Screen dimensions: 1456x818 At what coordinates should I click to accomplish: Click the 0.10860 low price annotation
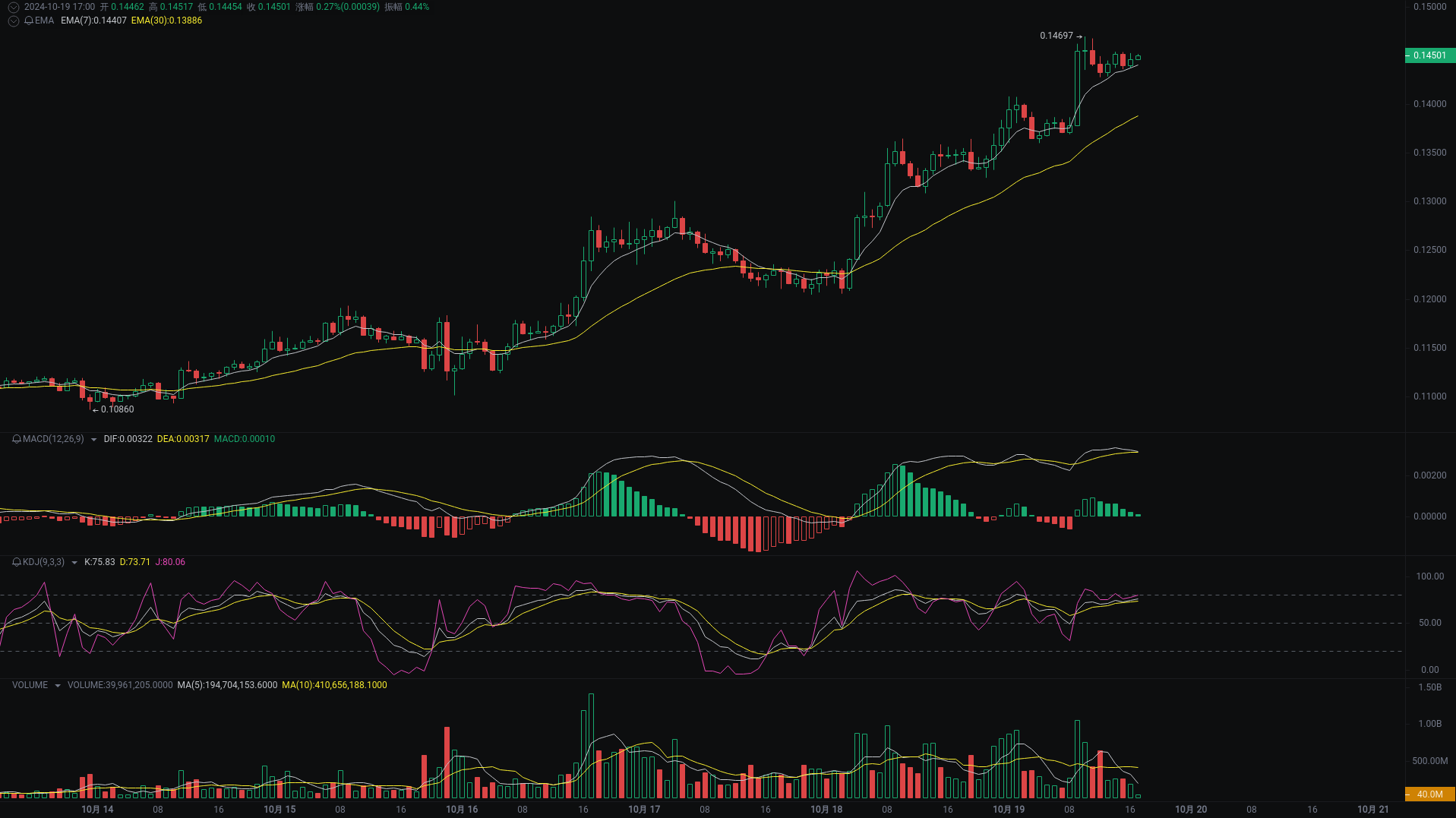coord(116,409)
